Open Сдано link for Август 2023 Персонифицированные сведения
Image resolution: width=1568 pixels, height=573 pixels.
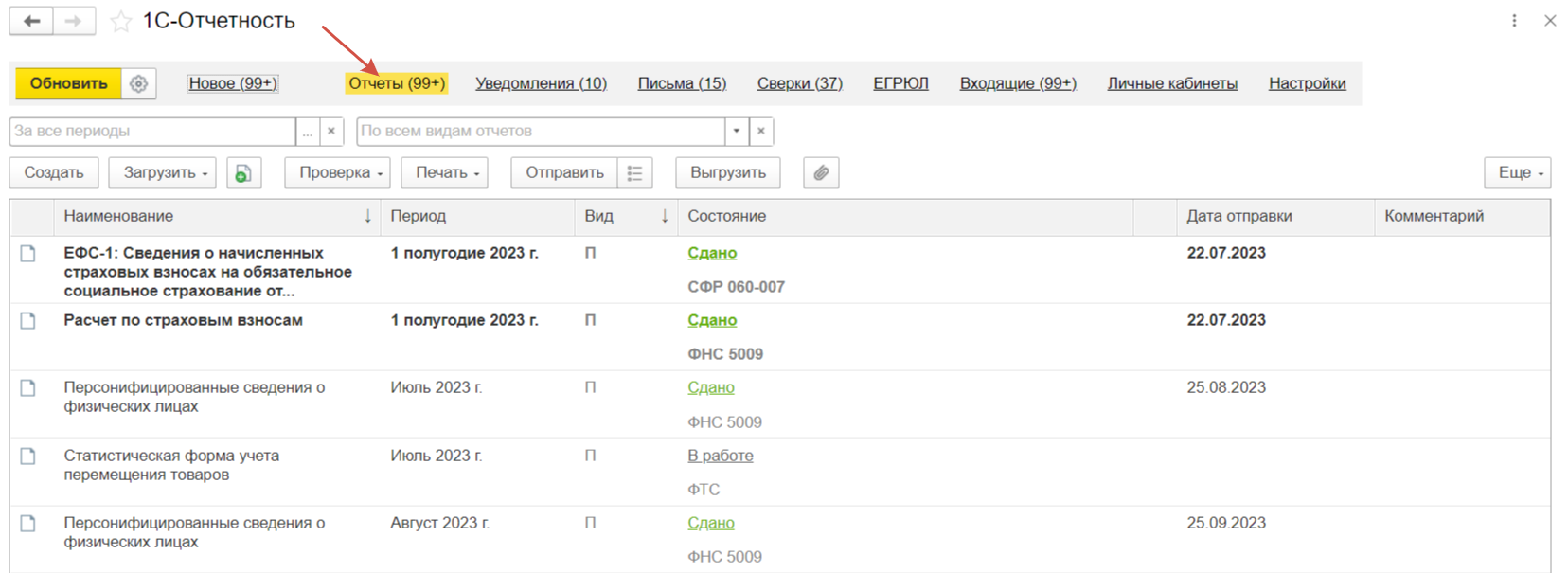coord(711,523)
